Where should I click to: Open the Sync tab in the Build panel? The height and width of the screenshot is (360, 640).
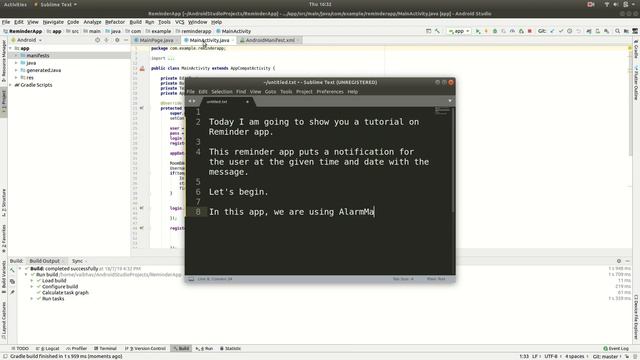[77, 261]
